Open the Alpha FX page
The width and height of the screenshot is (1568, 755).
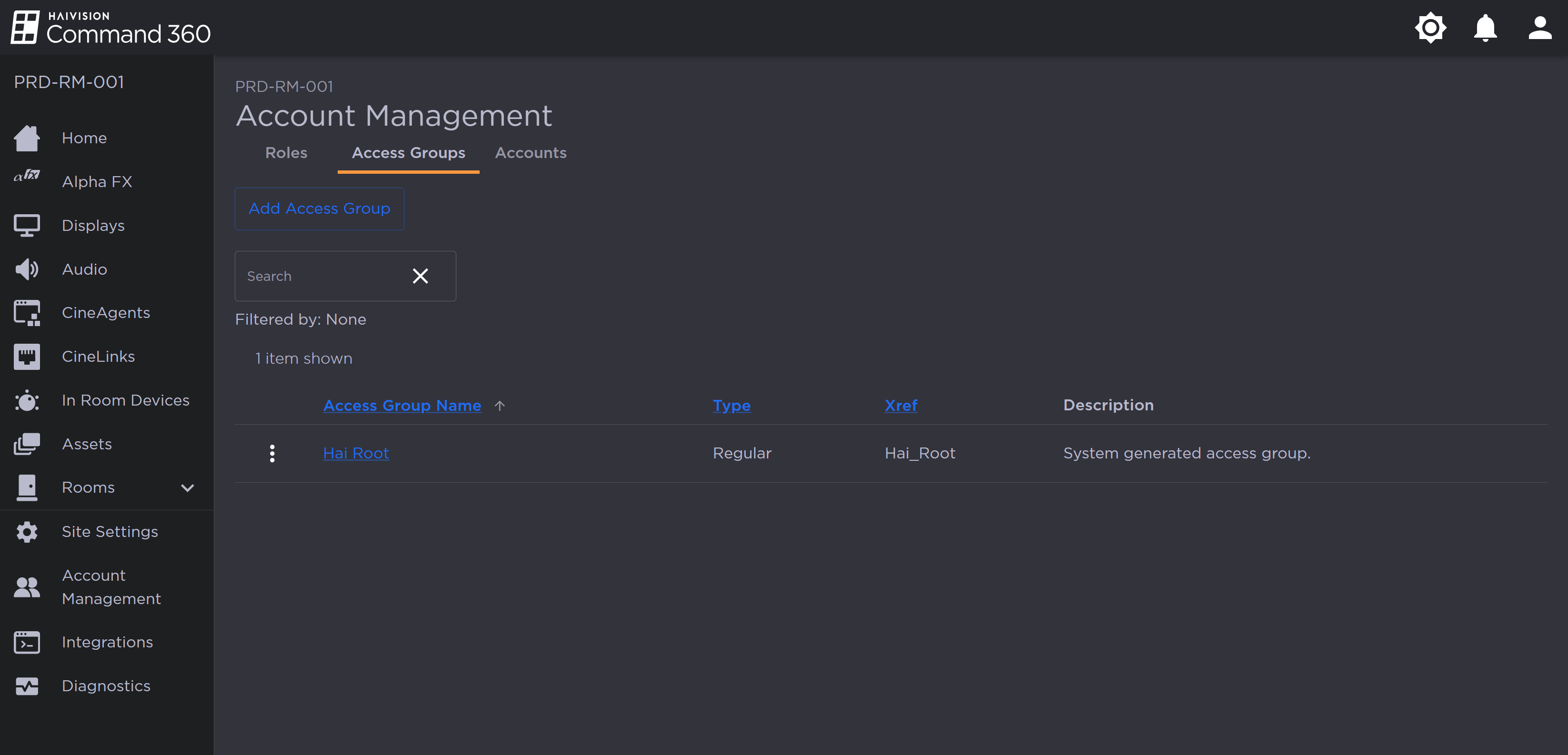pos(97,181)
